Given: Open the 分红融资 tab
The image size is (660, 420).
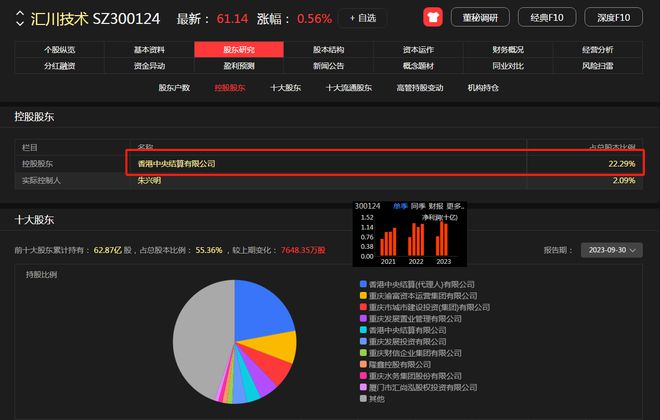Looking at the screenshot, I should [60, 66].
